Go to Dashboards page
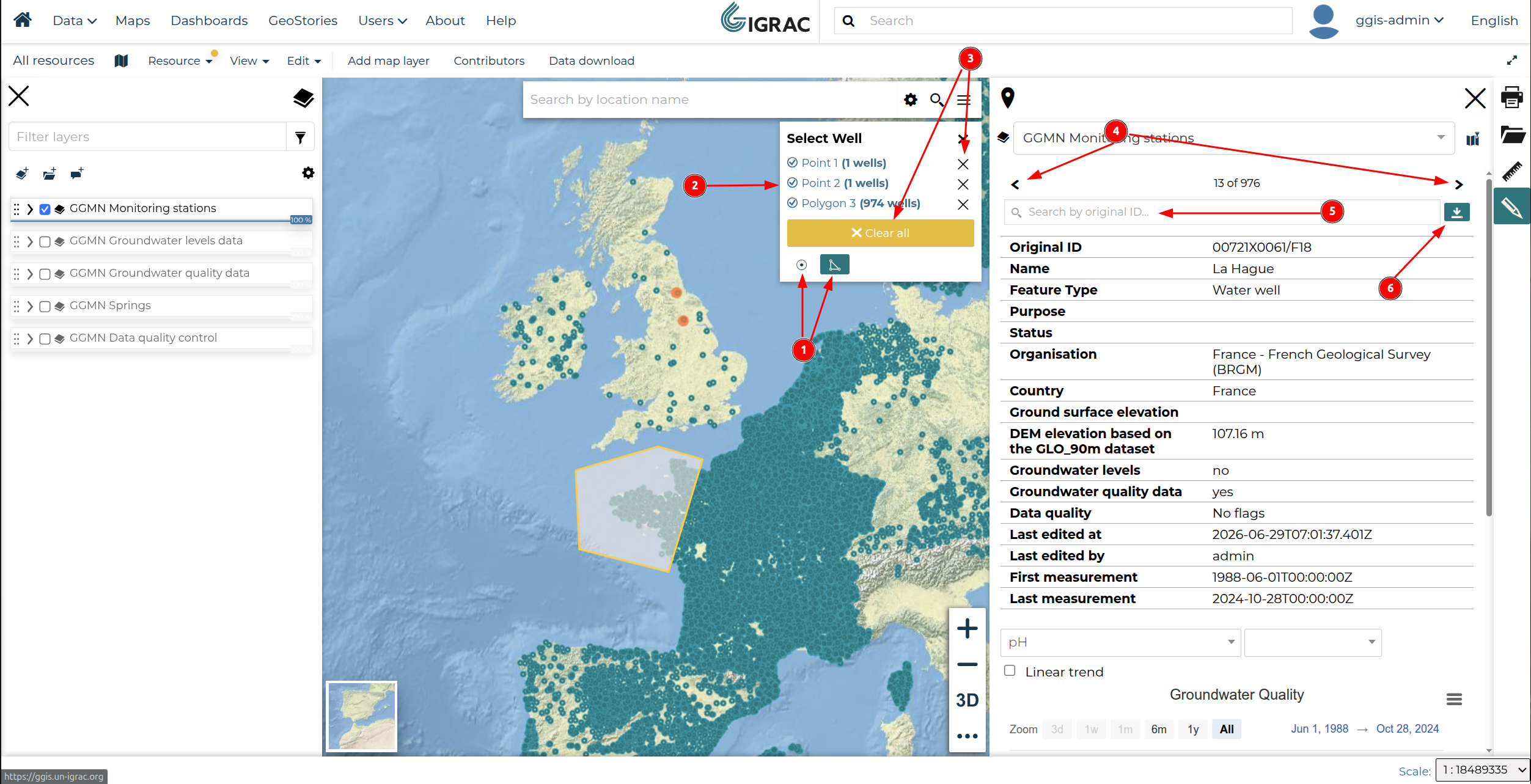Image resolution: width=1531 pixels, height=784 pixels. [x=209, y=21]
